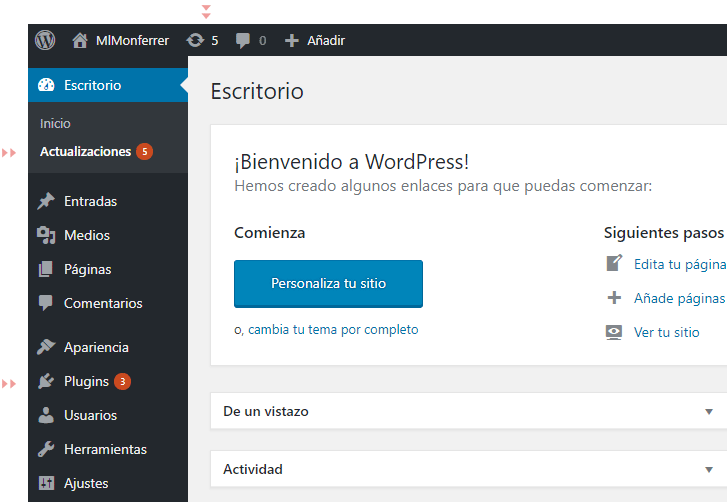Click the Siguientes pasos column heading
This screenshot has width=727, height=502.
click(663, 233)
